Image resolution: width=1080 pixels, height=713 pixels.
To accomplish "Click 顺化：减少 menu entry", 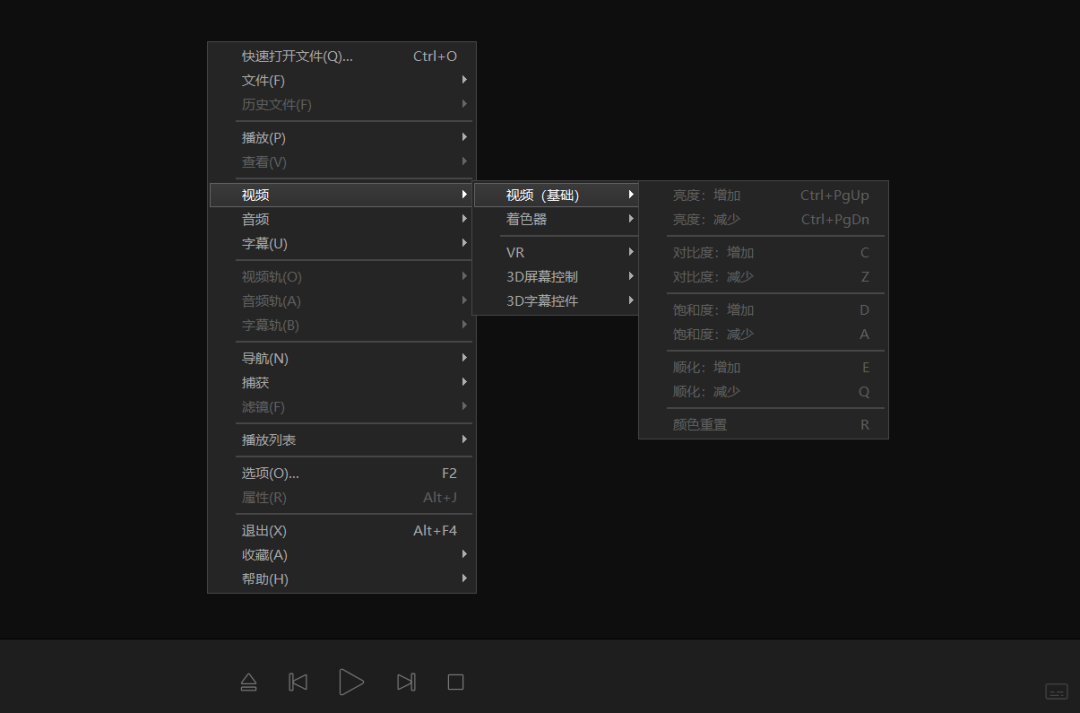I will coord(763,391).
